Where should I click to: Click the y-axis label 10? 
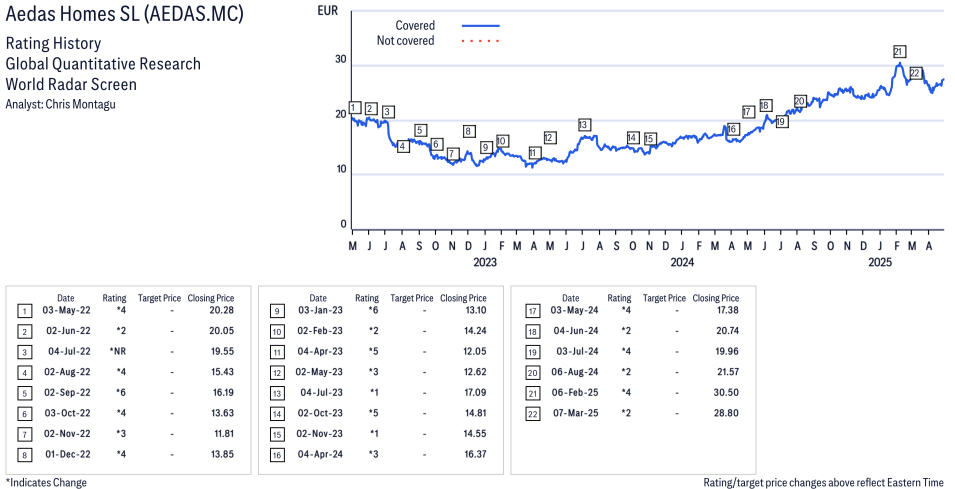tap(341, 169)
